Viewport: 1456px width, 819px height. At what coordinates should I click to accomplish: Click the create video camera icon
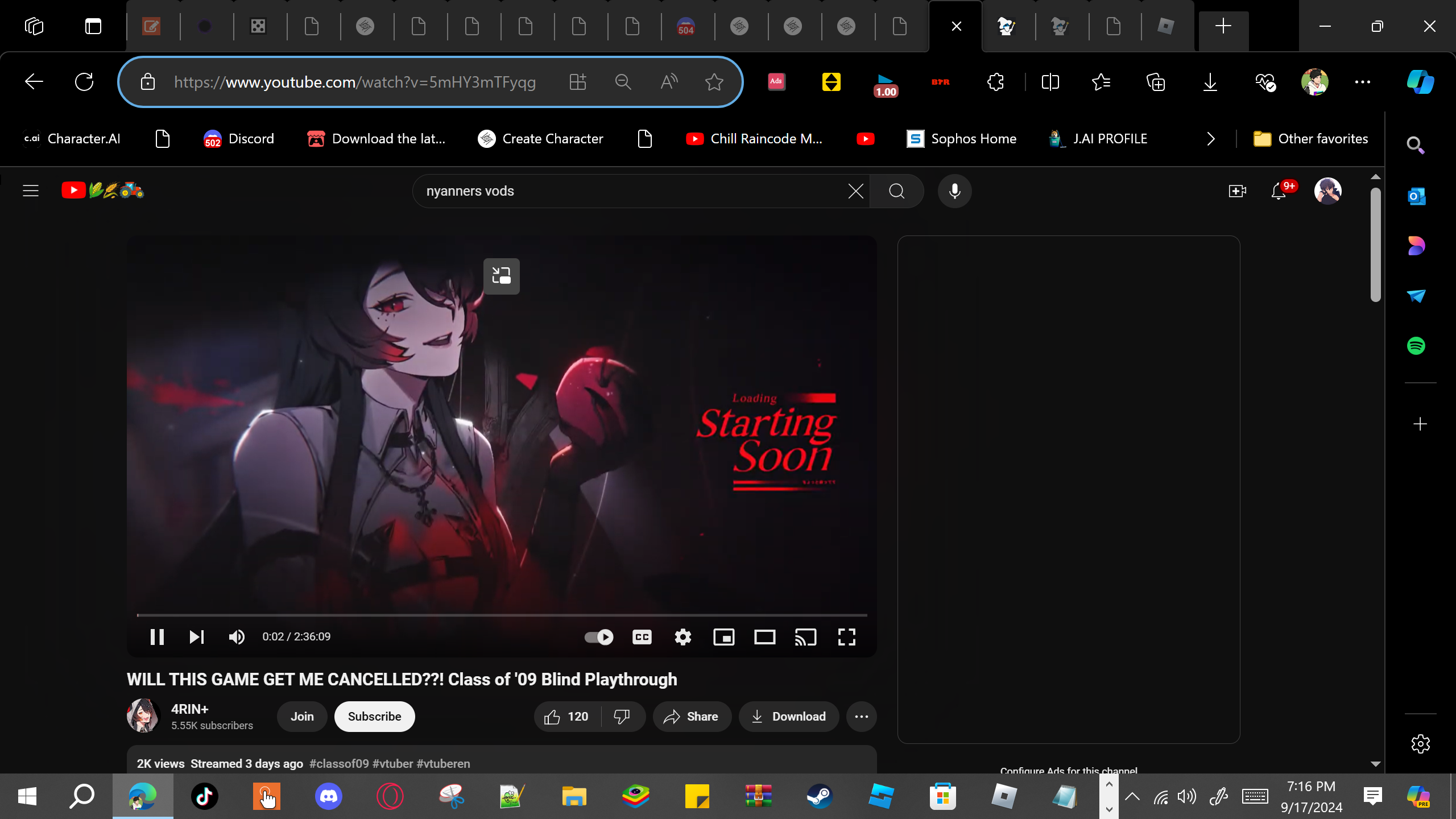(x=1236, y=191)
